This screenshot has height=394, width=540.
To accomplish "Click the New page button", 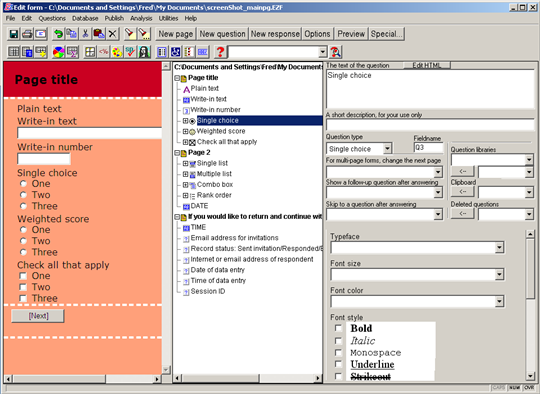I will pyautogui.click(x=176, y=34).
